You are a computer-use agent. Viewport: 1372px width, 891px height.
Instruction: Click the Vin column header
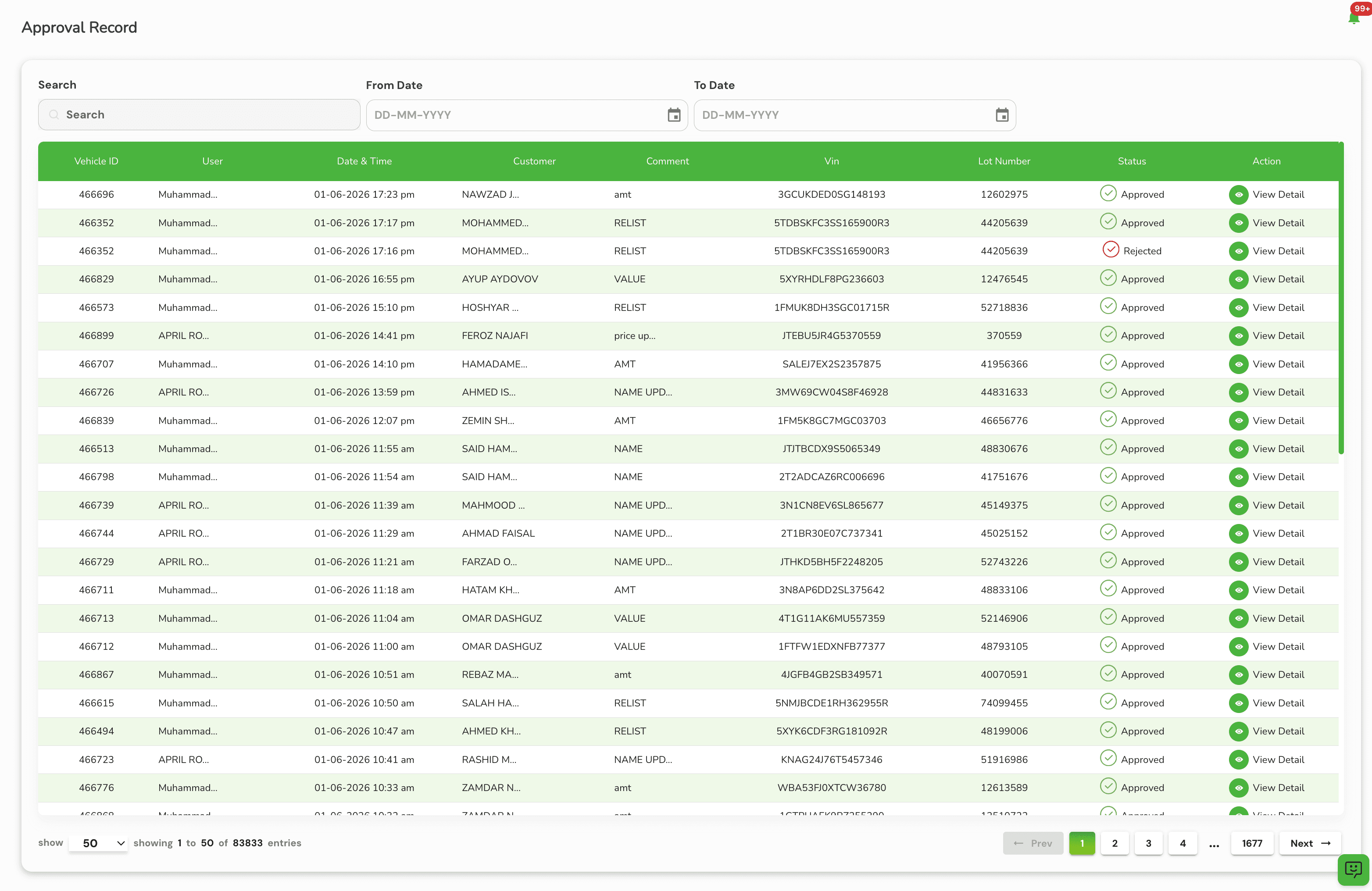832,161
